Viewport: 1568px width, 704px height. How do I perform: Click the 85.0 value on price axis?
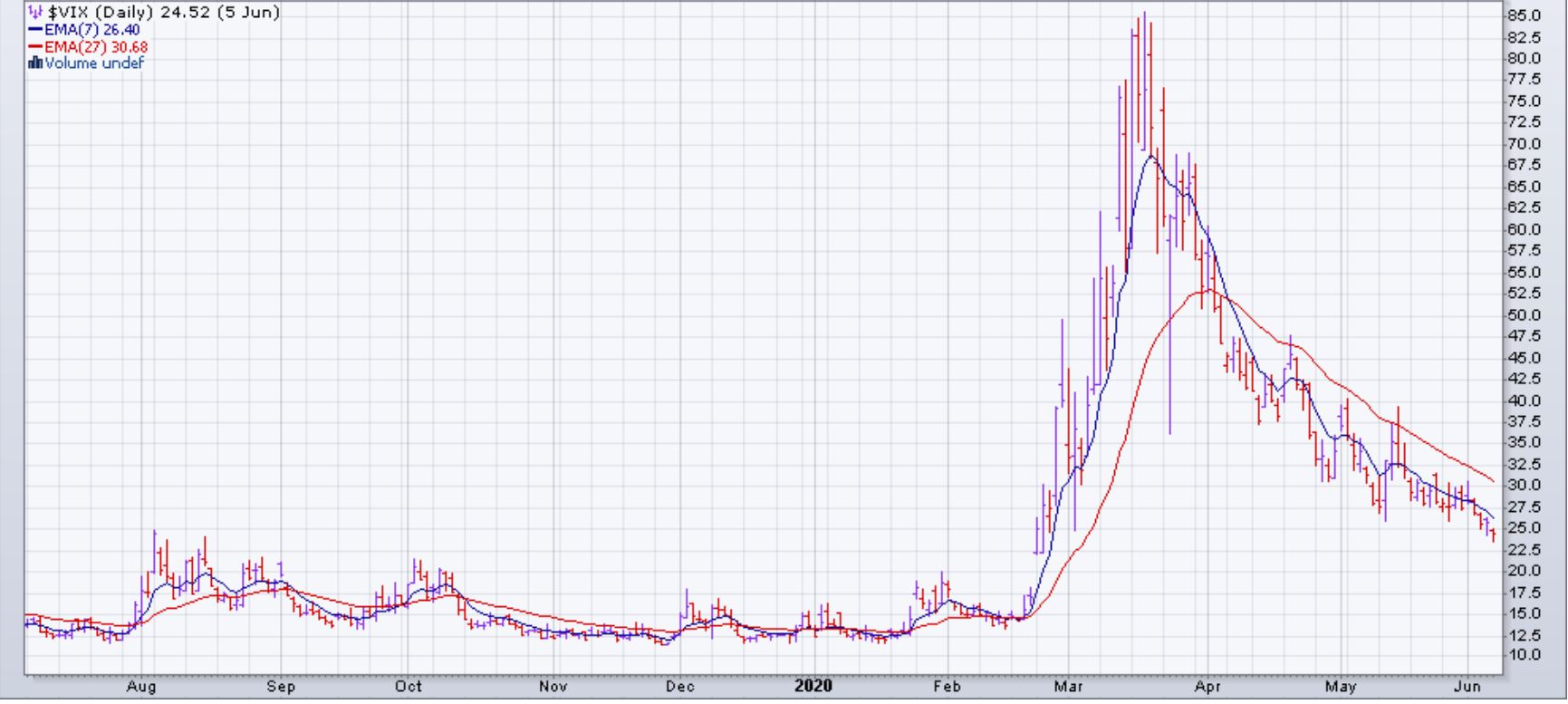pyautogui.click(x=1523, y=15)
